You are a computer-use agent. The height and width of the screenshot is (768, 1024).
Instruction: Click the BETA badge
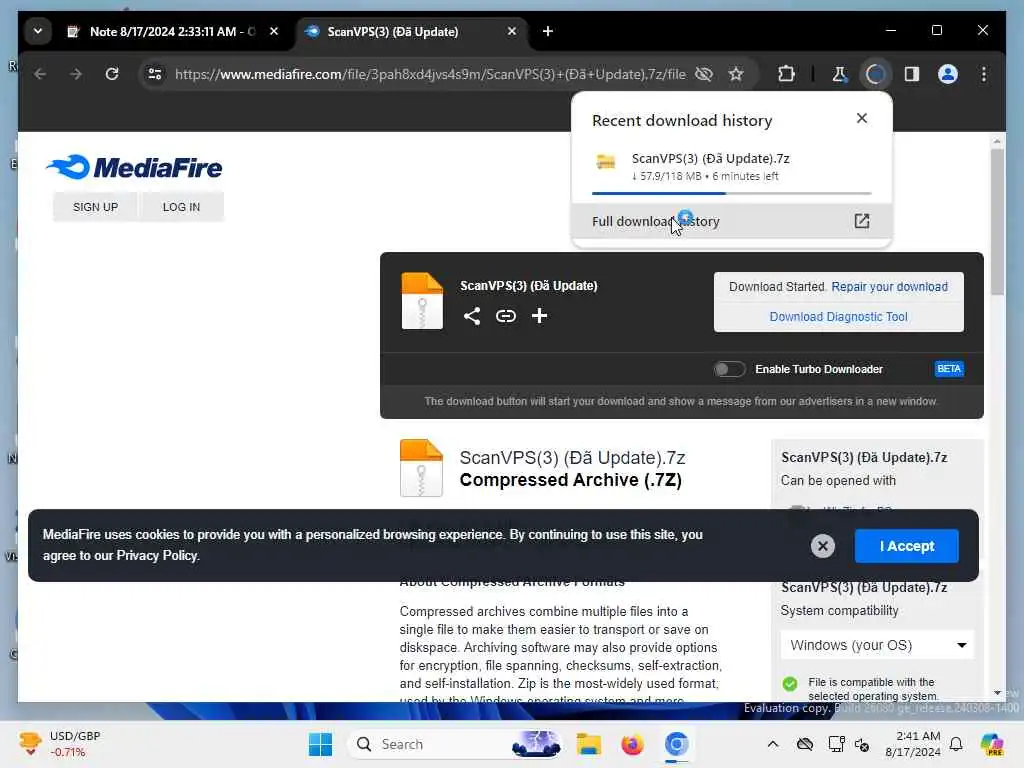tap(949, 369)
